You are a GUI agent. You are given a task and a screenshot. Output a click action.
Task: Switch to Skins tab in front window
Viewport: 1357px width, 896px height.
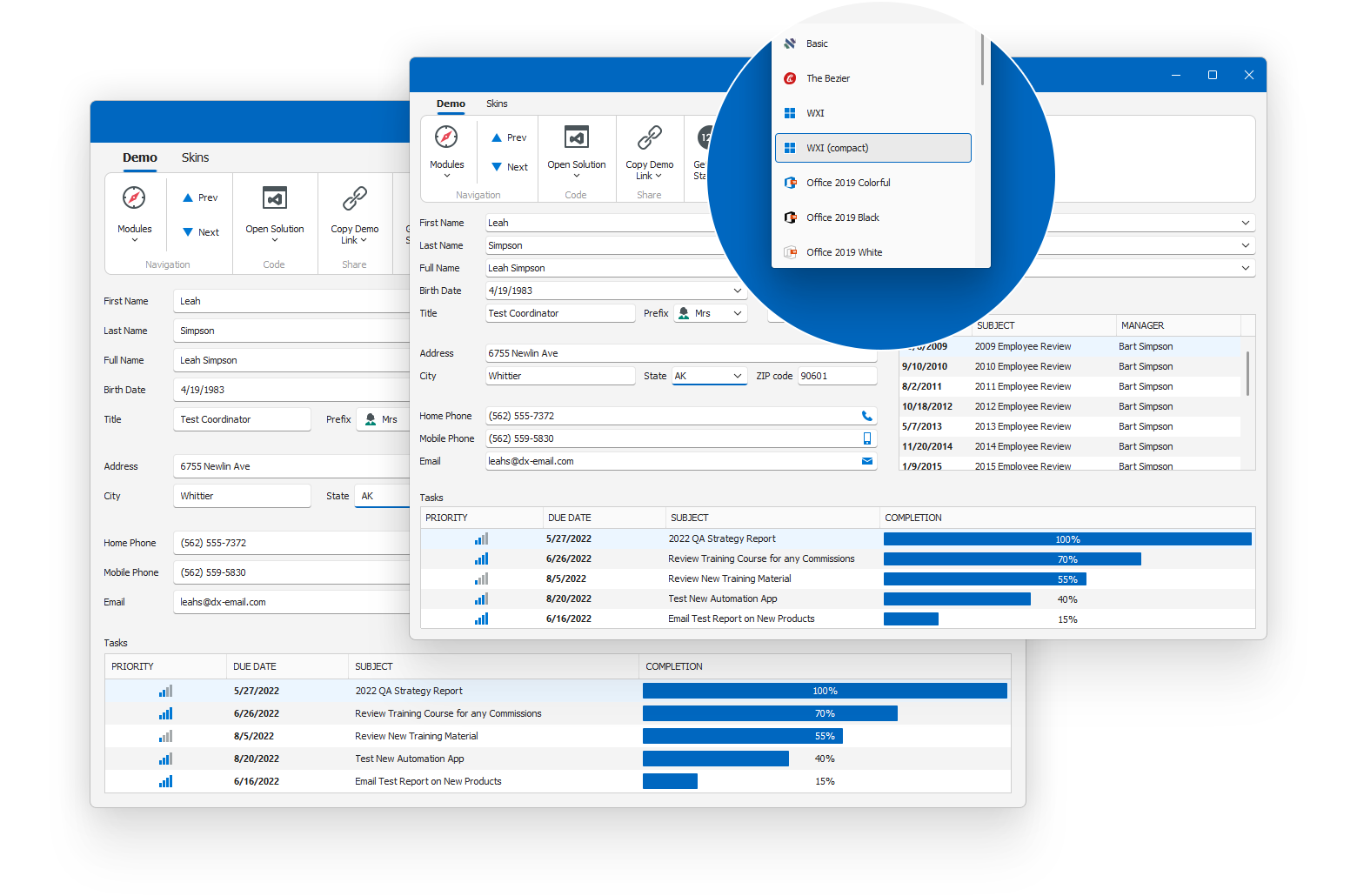(x=497, y=104)
